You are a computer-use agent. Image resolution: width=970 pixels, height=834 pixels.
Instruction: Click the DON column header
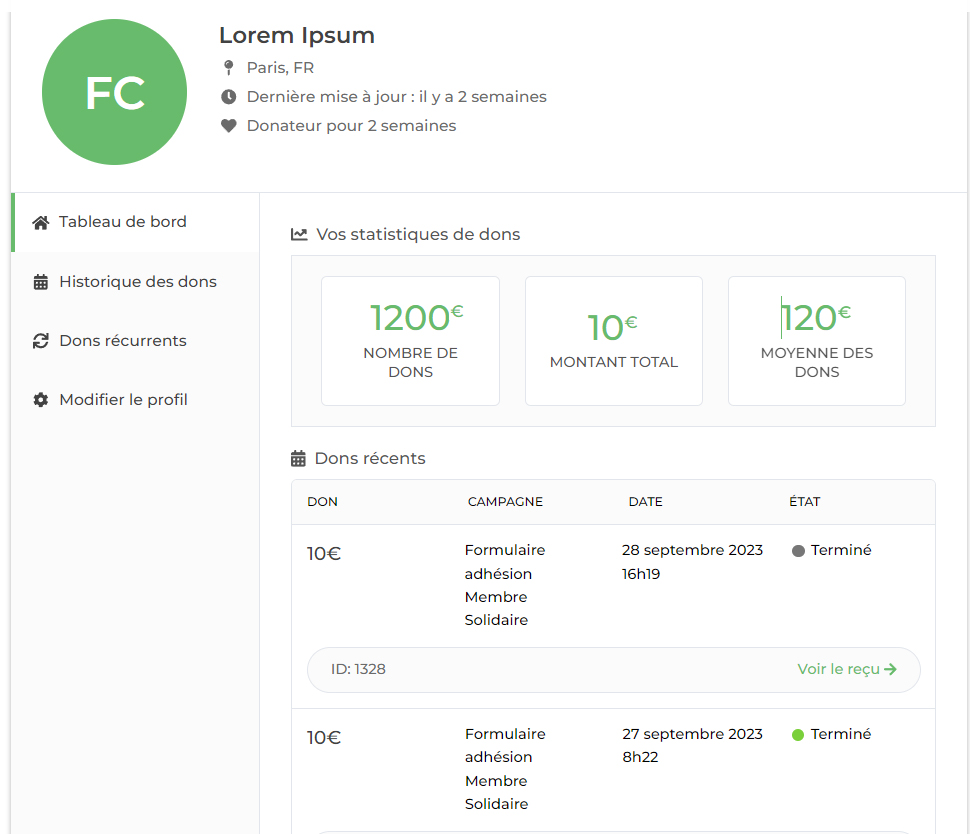(322, 502)
